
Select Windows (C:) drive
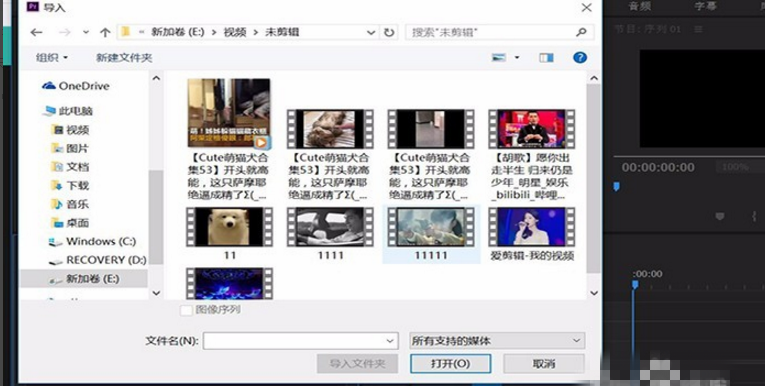pos(93,242)
